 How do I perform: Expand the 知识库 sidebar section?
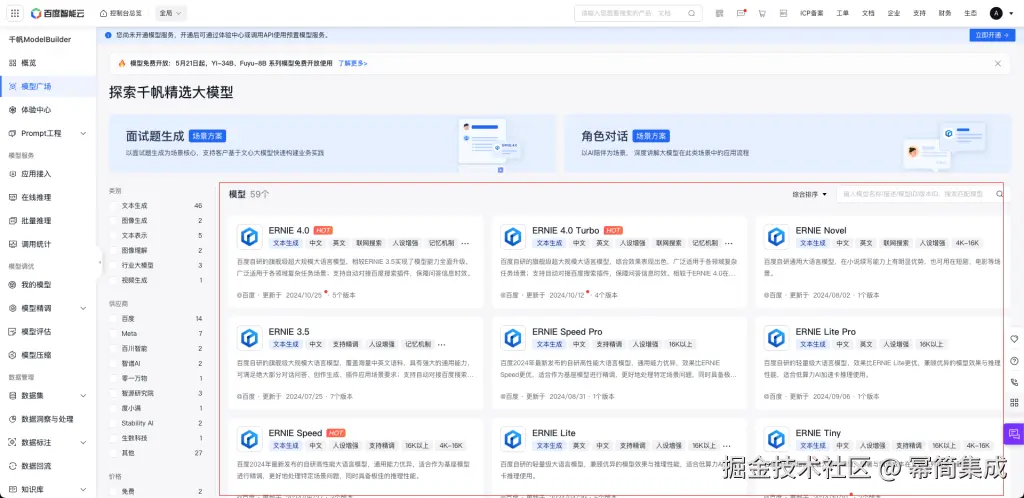point(83,490)
